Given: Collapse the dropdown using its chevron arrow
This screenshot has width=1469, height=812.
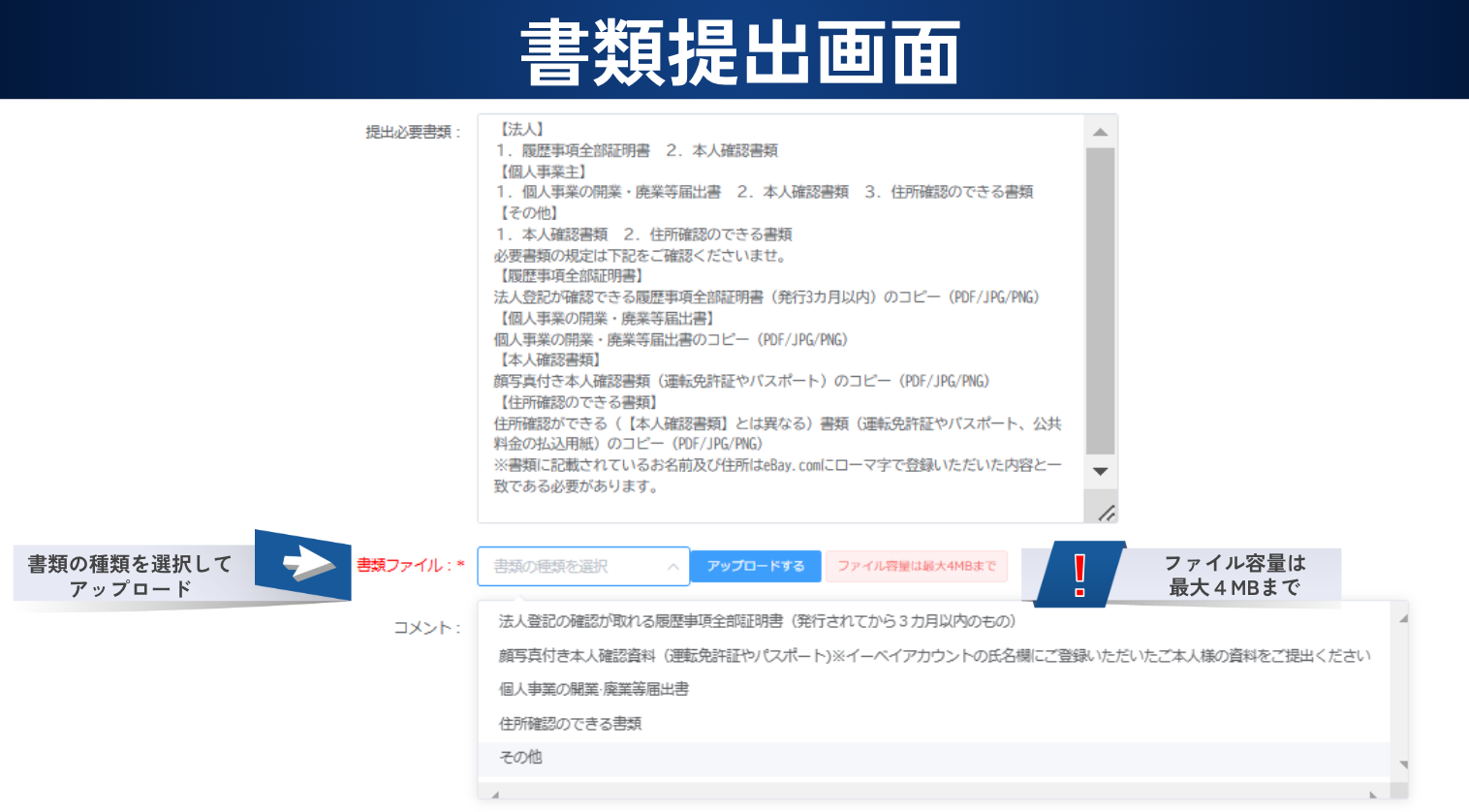Looking at the screenshot, I should click(x=672, y=567).
